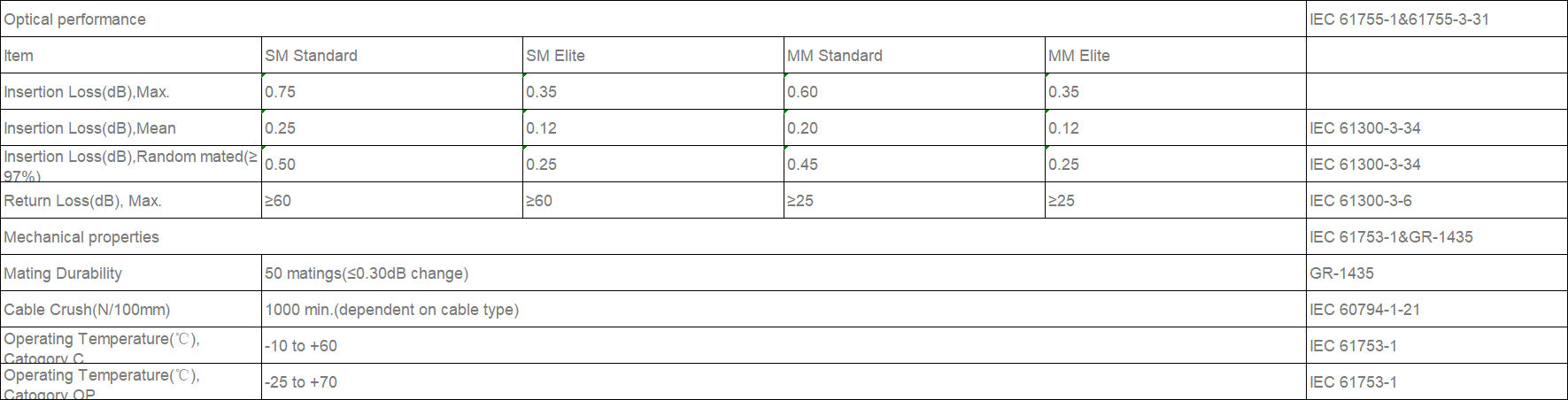Image resolution: width=1568 pixels, height=400 pixels.
Task: Click the 0.75 insertion loss value
Action: tap(280, 92)
